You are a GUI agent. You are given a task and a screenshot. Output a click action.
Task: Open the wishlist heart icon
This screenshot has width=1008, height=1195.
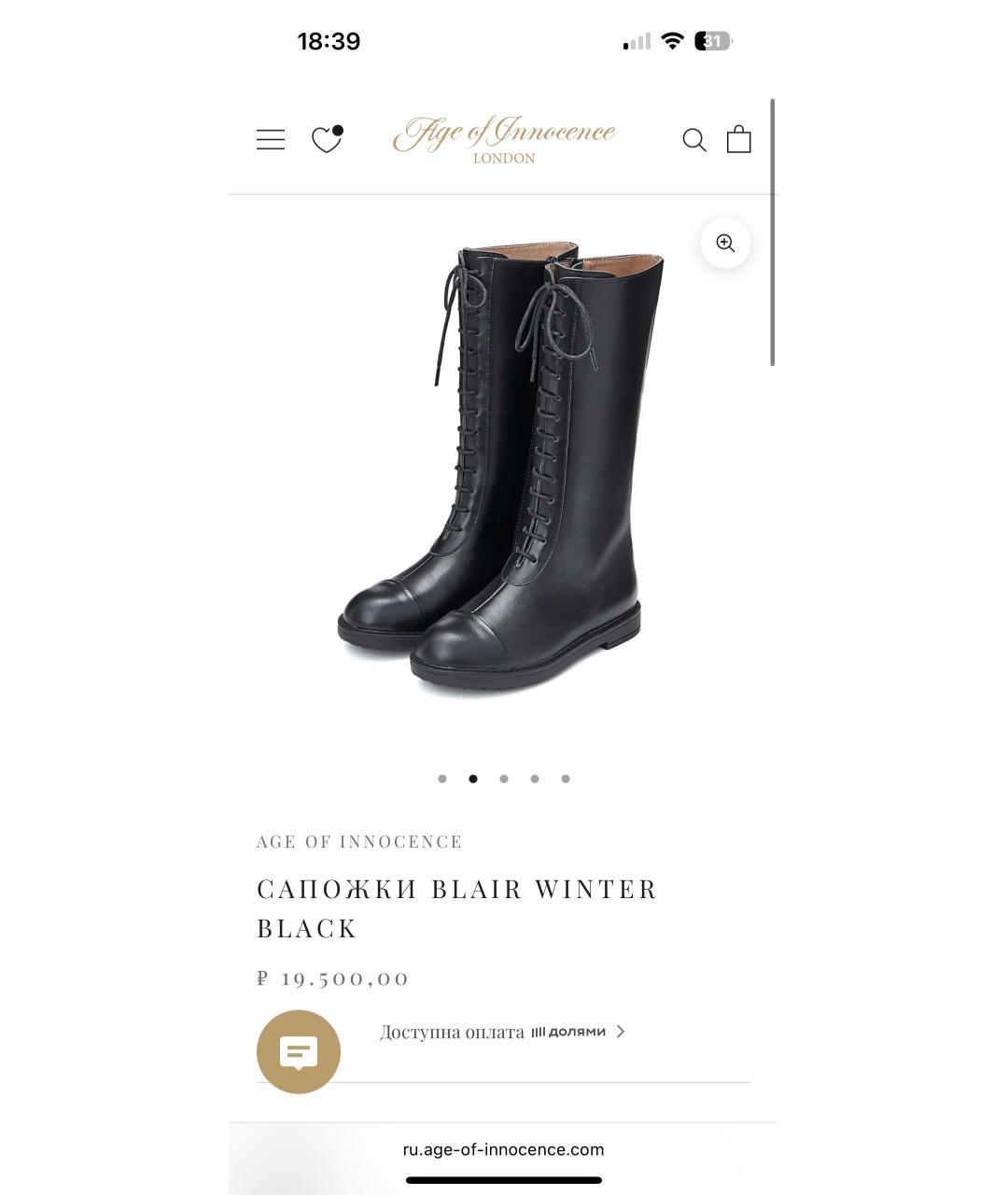coord(327,139)
